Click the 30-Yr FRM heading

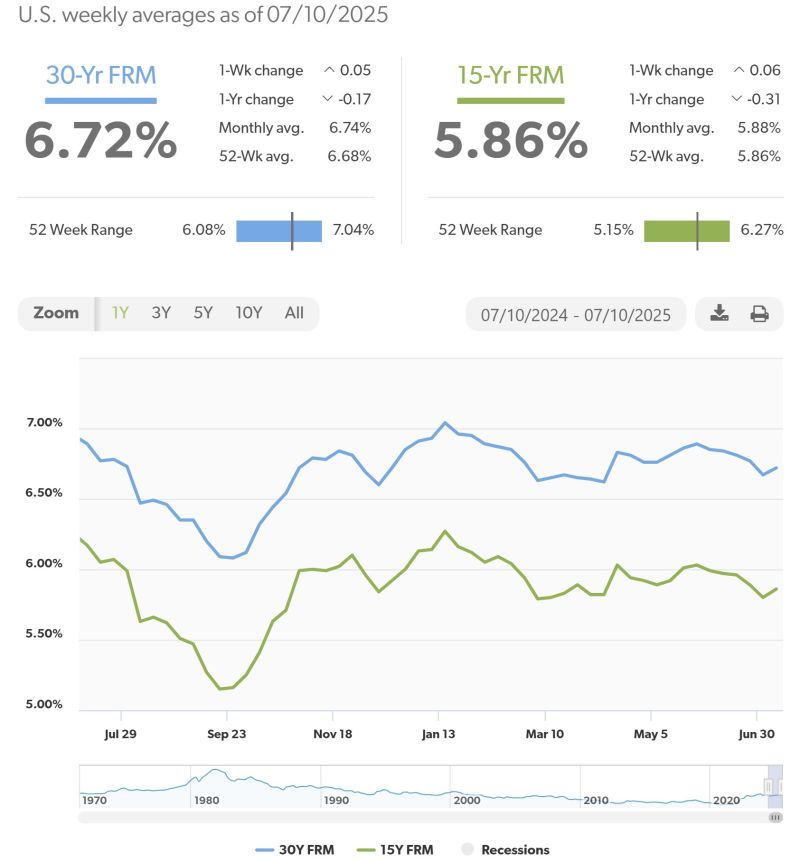click(x=101, y=75)
